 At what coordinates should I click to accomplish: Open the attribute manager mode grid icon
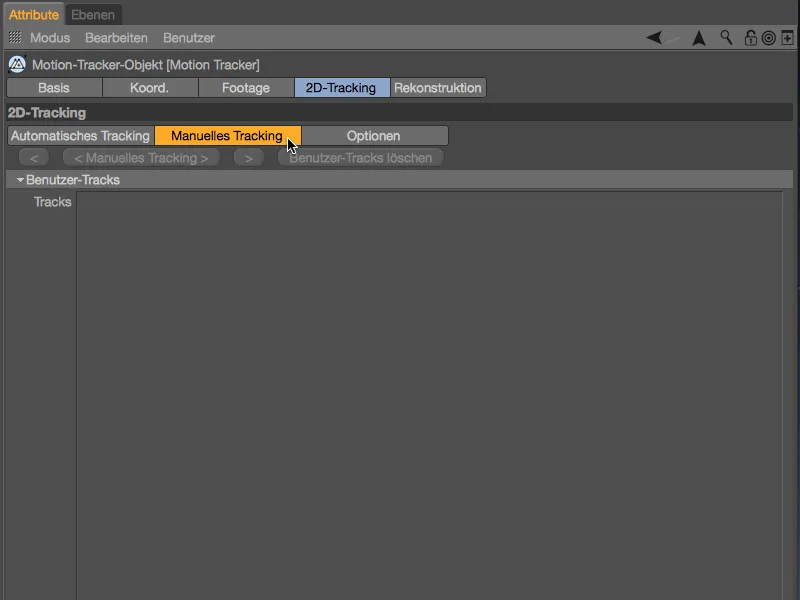pos(14,38)
